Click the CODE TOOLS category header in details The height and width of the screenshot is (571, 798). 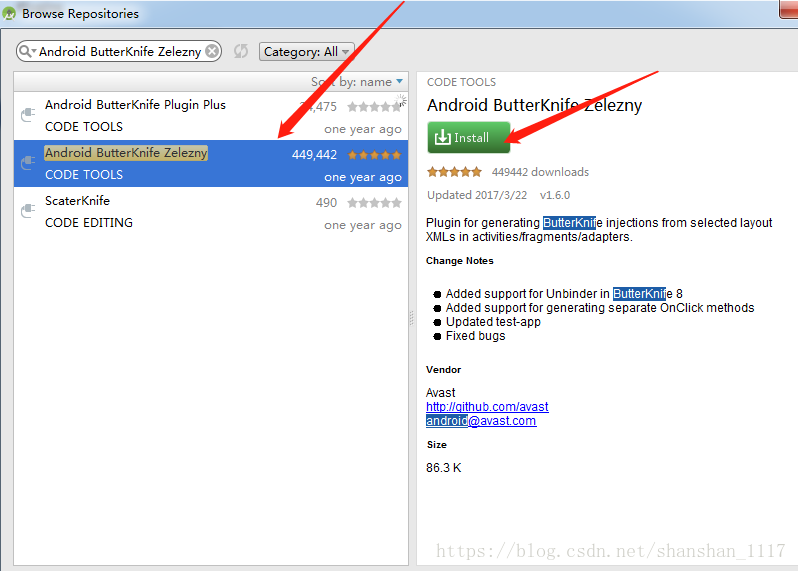[x=461, y=82]
